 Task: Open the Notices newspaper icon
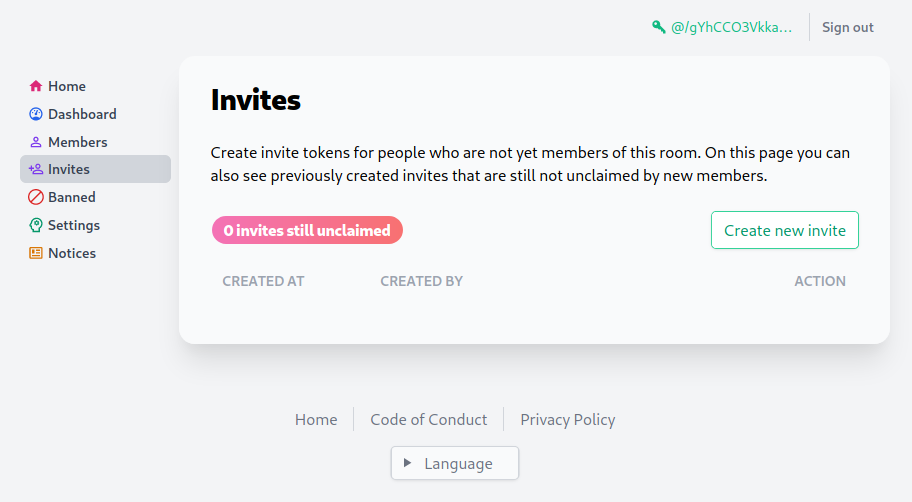pyautogui.click(x=35, y=253)
